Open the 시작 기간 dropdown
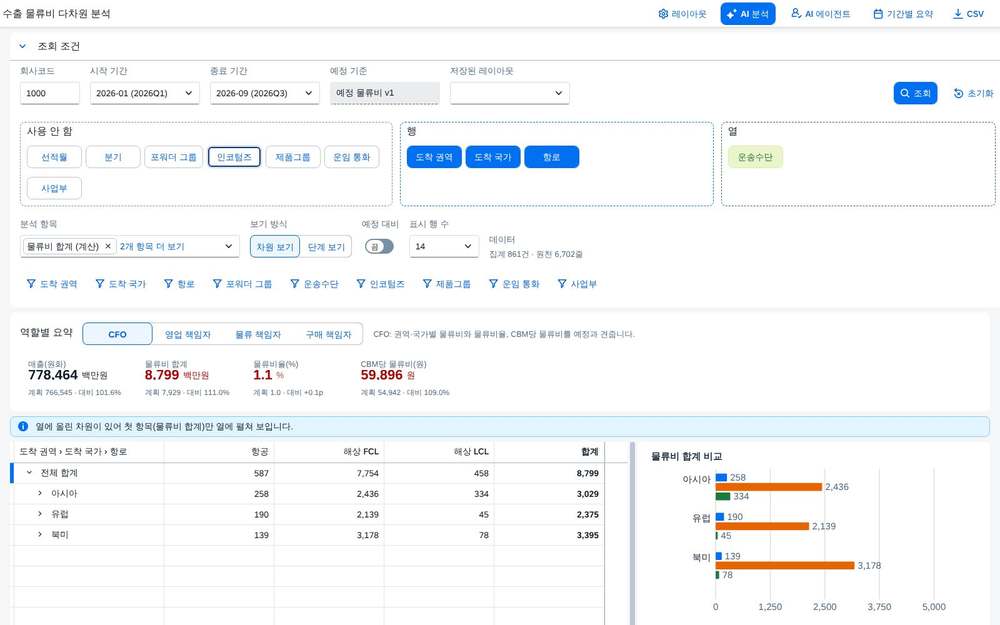1000x625 pixels. 145,93
